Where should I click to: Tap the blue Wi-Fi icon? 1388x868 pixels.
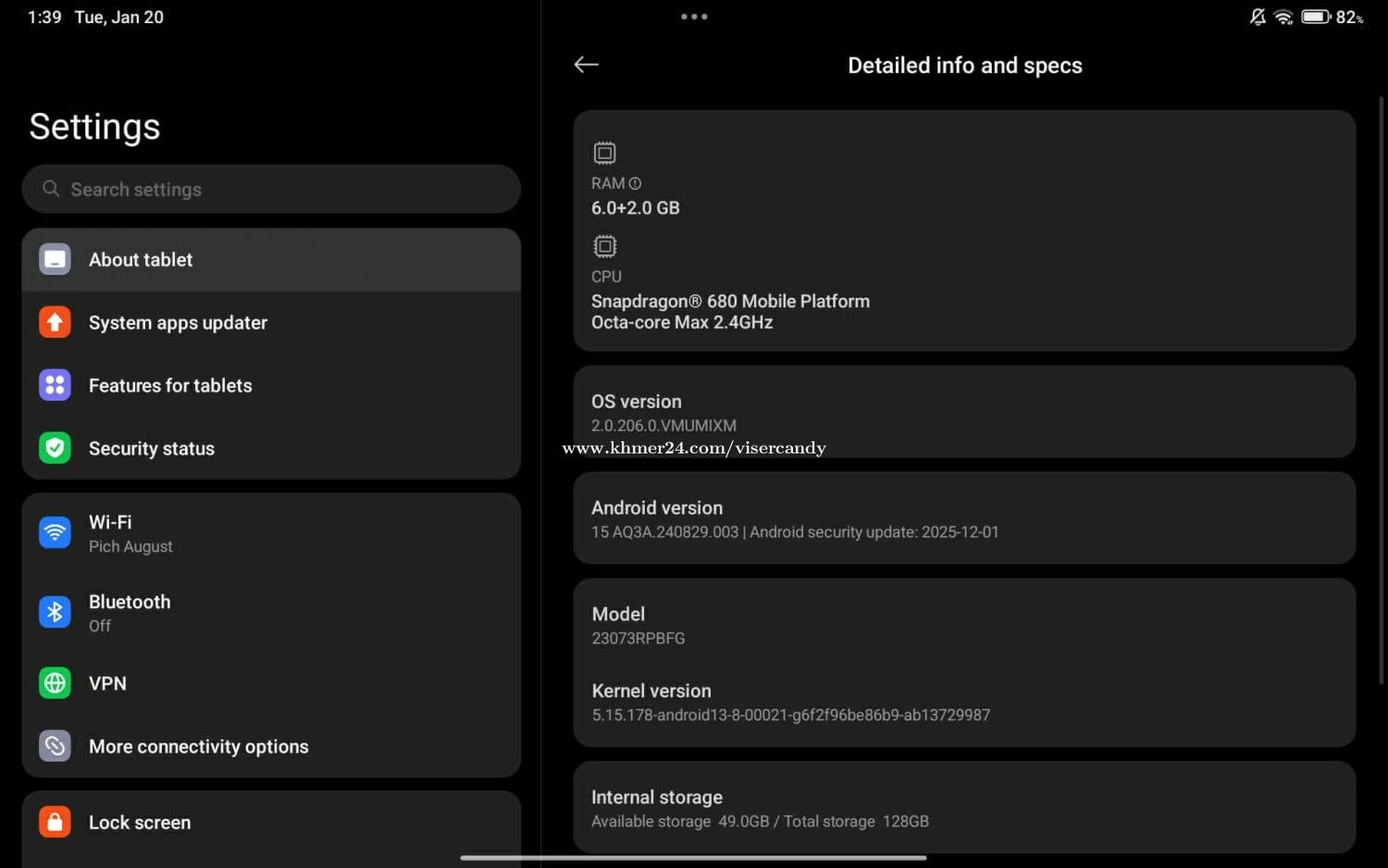[55, 533]
